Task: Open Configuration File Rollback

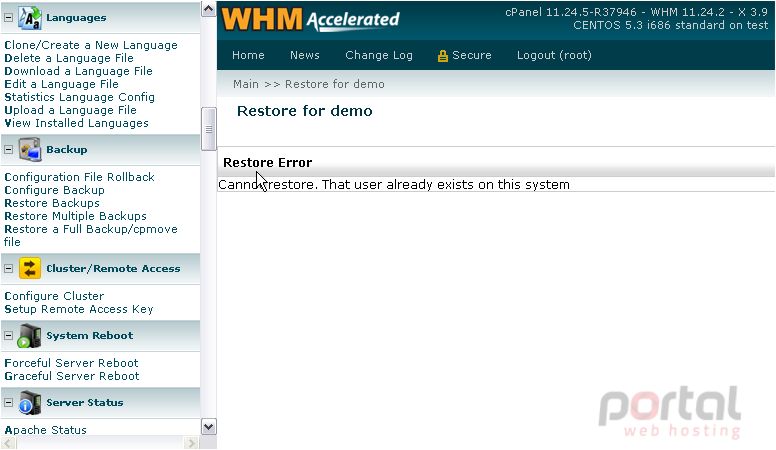Action: point(80,177)
